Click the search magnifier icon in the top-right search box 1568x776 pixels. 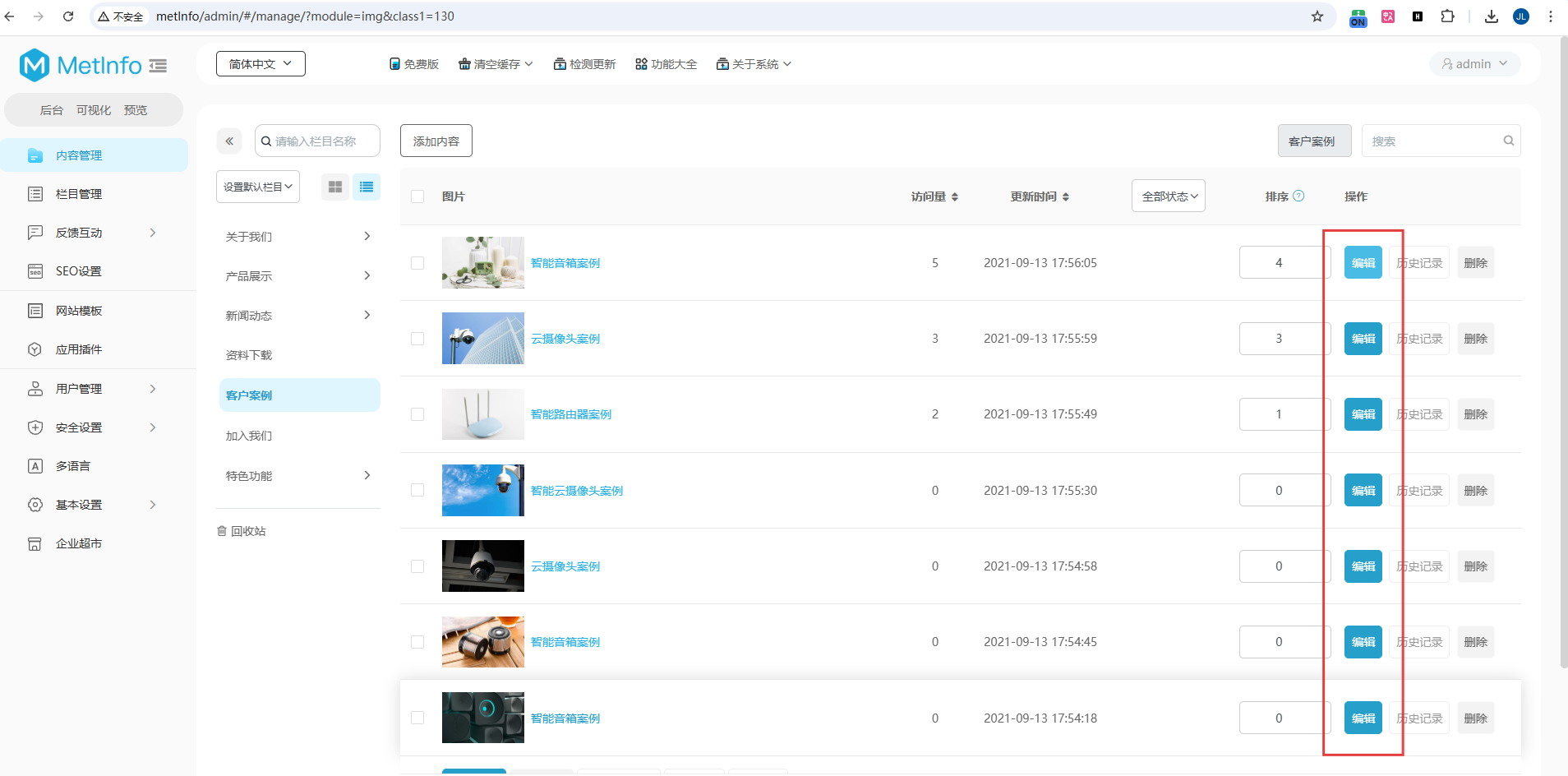click(1508, 141)
